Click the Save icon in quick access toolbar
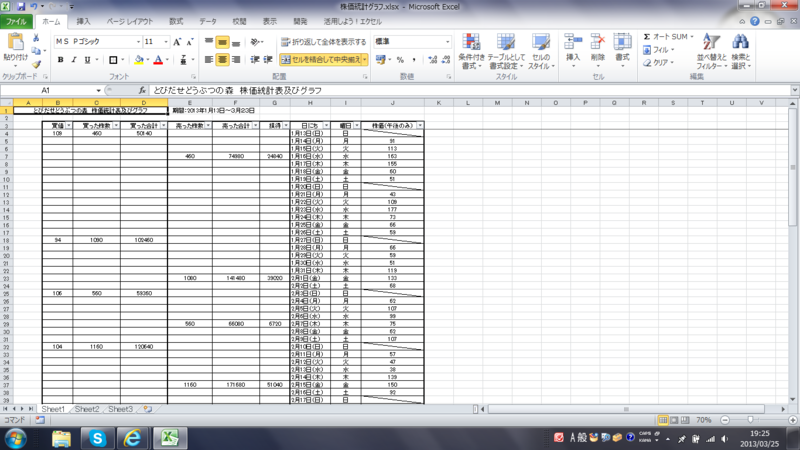This screenshot has width=800, height=450. pos(21,7)
